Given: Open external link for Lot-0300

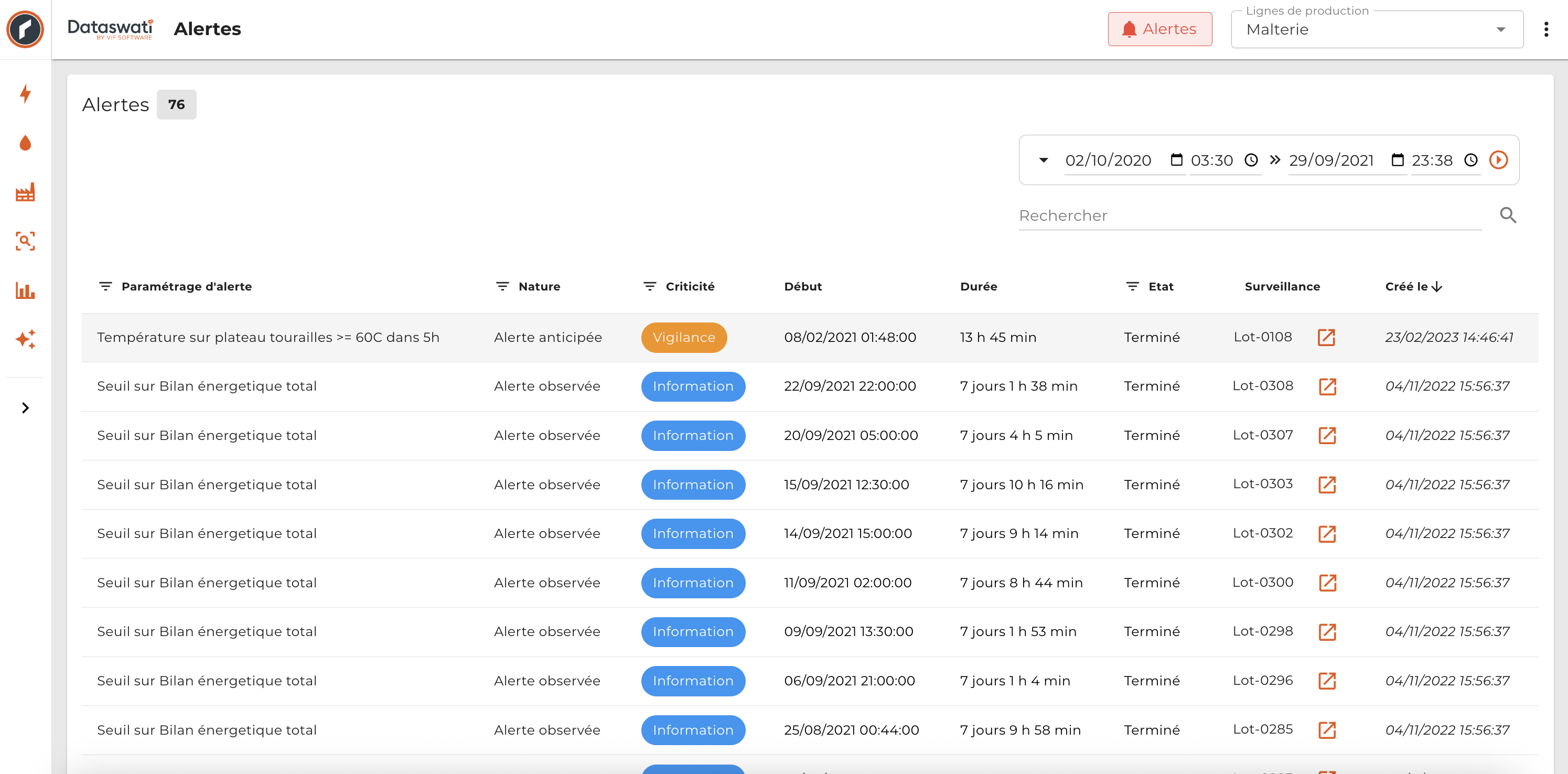Looking at the screenshot, I should click(1327, 583).
